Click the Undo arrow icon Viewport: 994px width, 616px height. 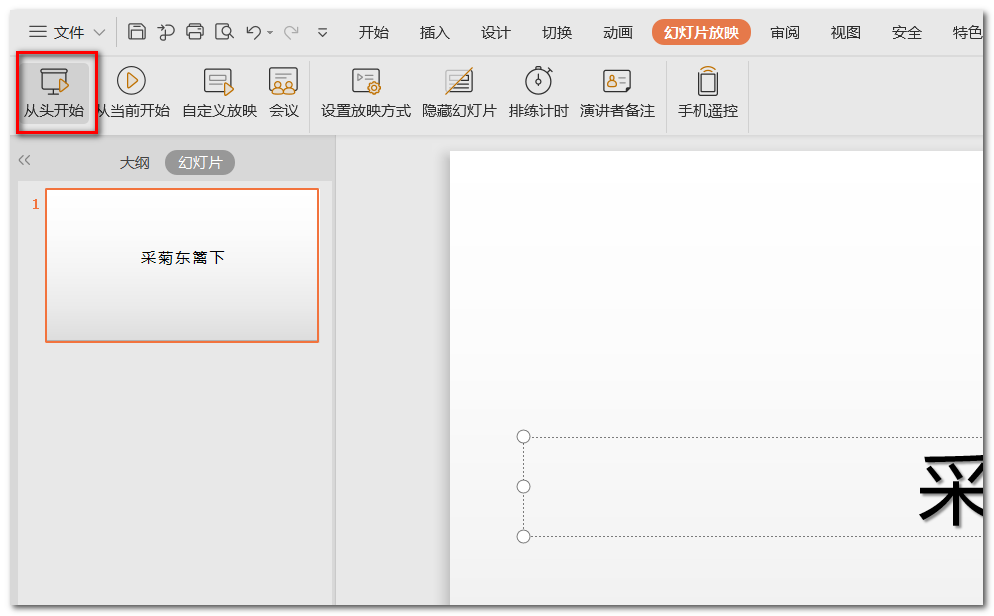254,32
